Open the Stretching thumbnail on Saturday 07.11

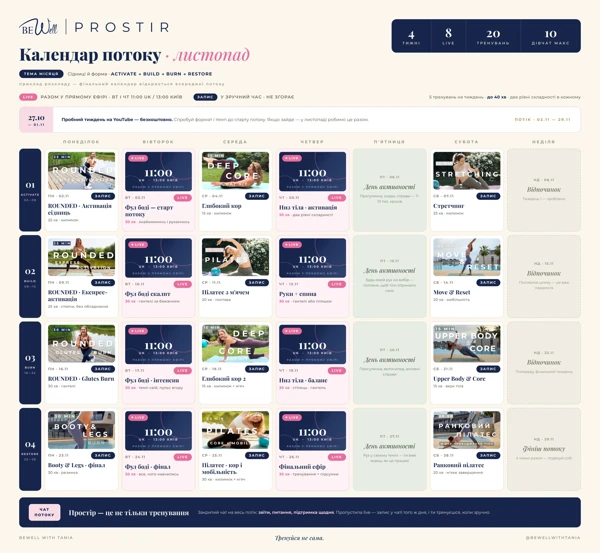click(466, 171)
